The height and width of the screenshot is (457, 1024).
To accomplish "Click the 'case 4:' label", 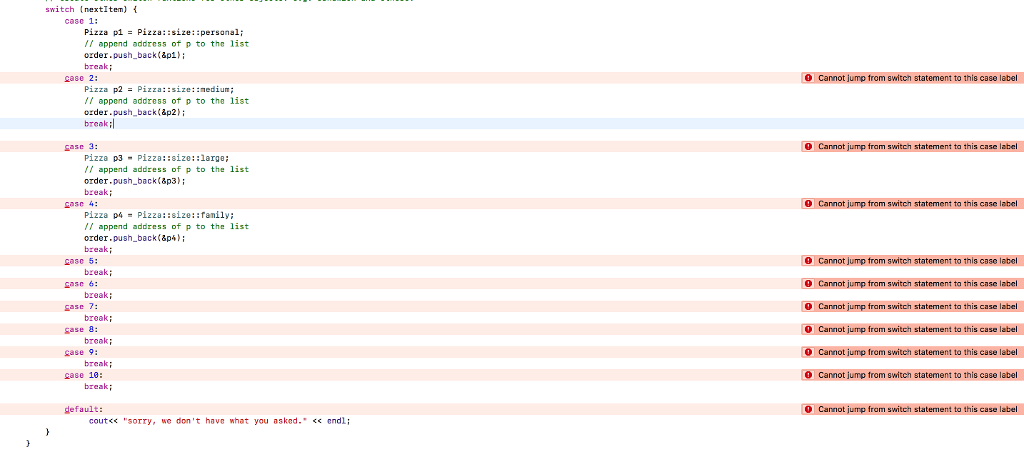I will pyautogui.click(x=81, y=204).
